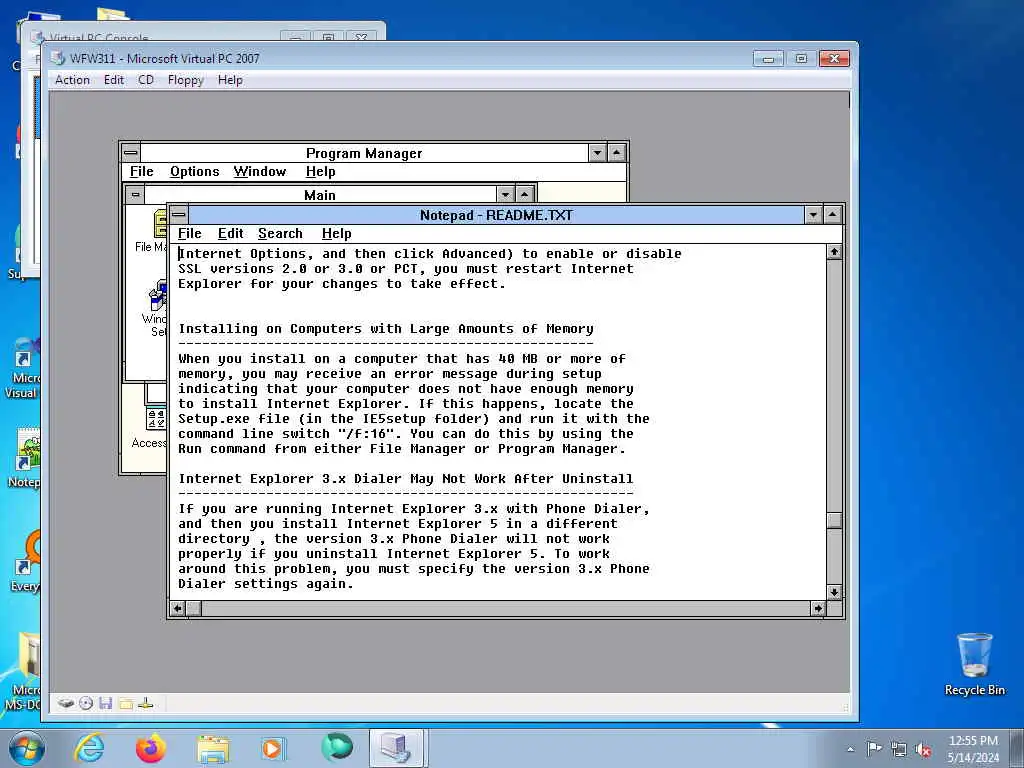Open the Virtual PC Edit menu
1024x768 pixels.
pos(114,80)
